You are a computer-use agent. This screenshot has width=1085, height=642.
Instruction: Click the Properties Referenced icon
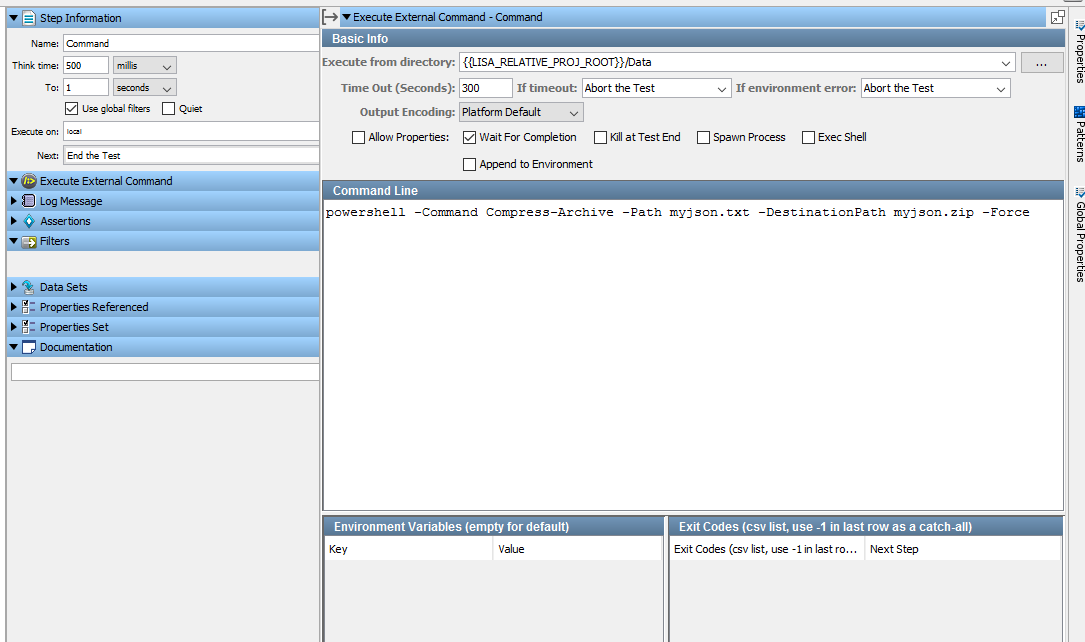point(28,307)
